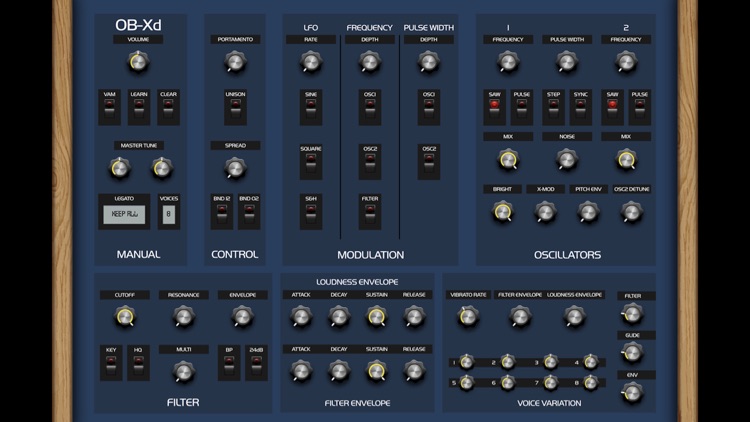The image size is (750, 422).
Task: Toggle the filter KEY switch
Action: 111,366
